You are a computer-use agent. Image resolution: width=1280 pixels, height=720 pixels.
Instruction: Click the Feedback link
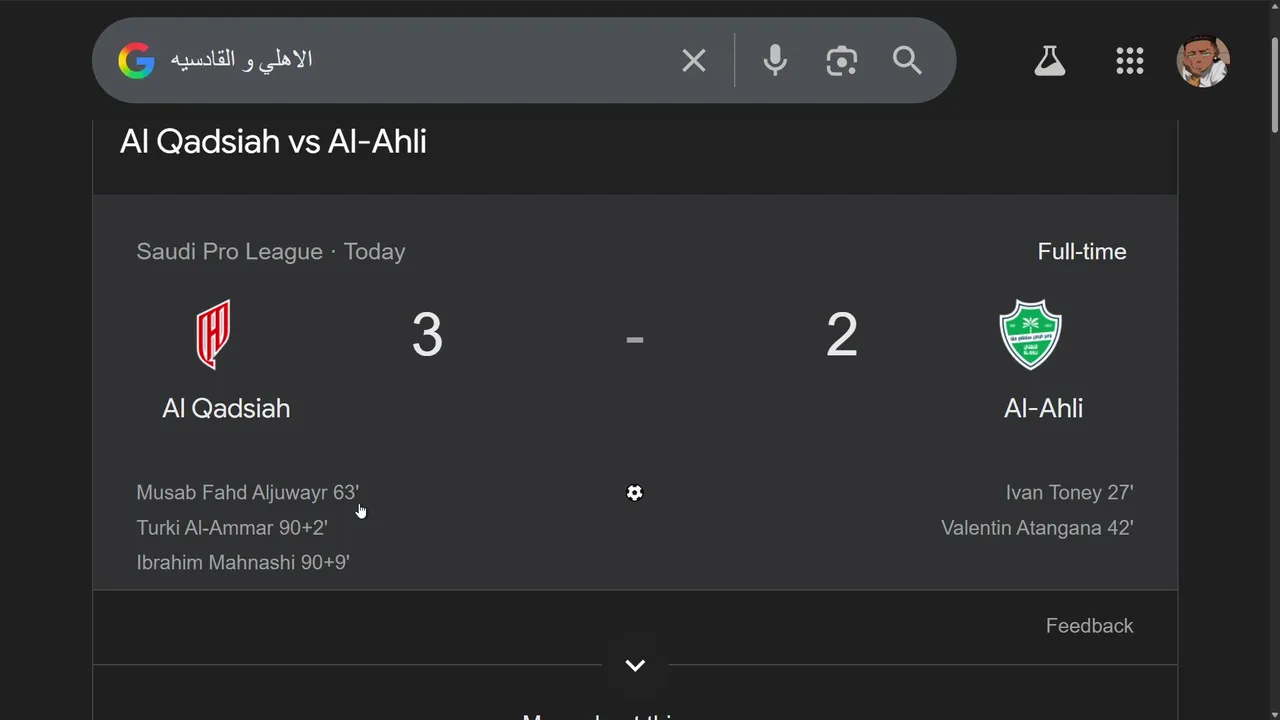tap(1089, 626)
